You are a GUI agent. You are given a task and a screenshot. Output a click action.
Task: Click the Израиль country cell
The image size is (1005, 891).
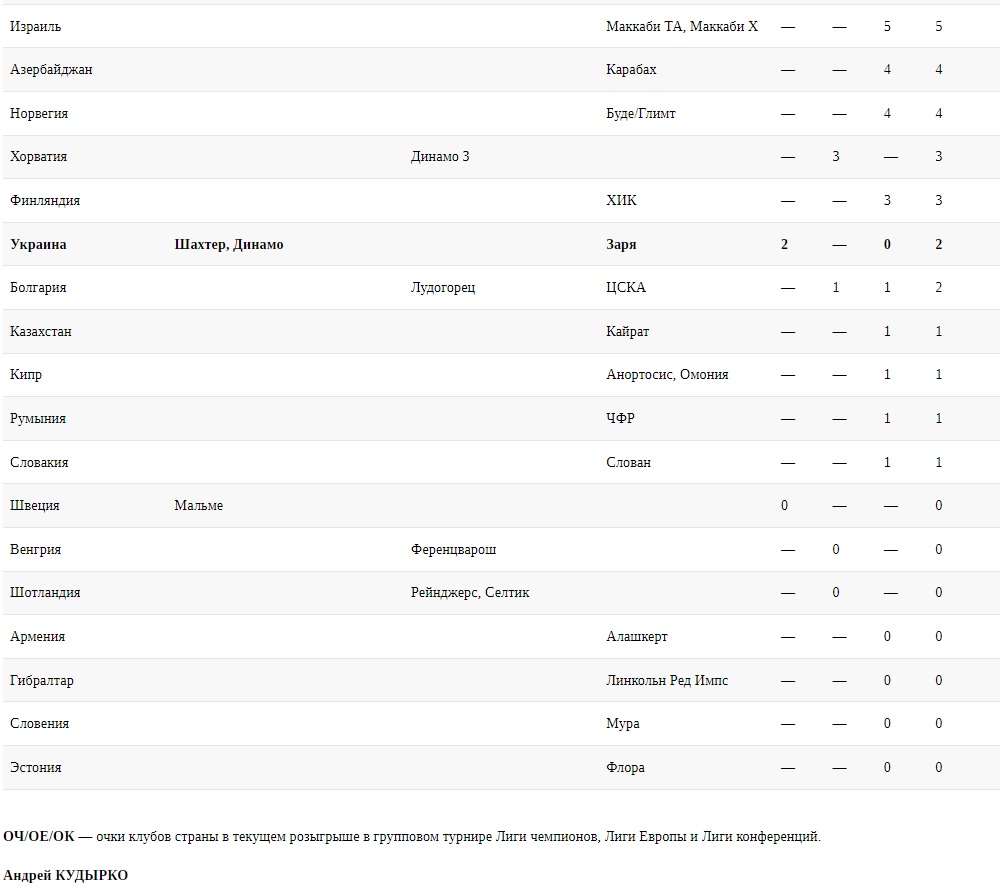(x=35, y=27)
